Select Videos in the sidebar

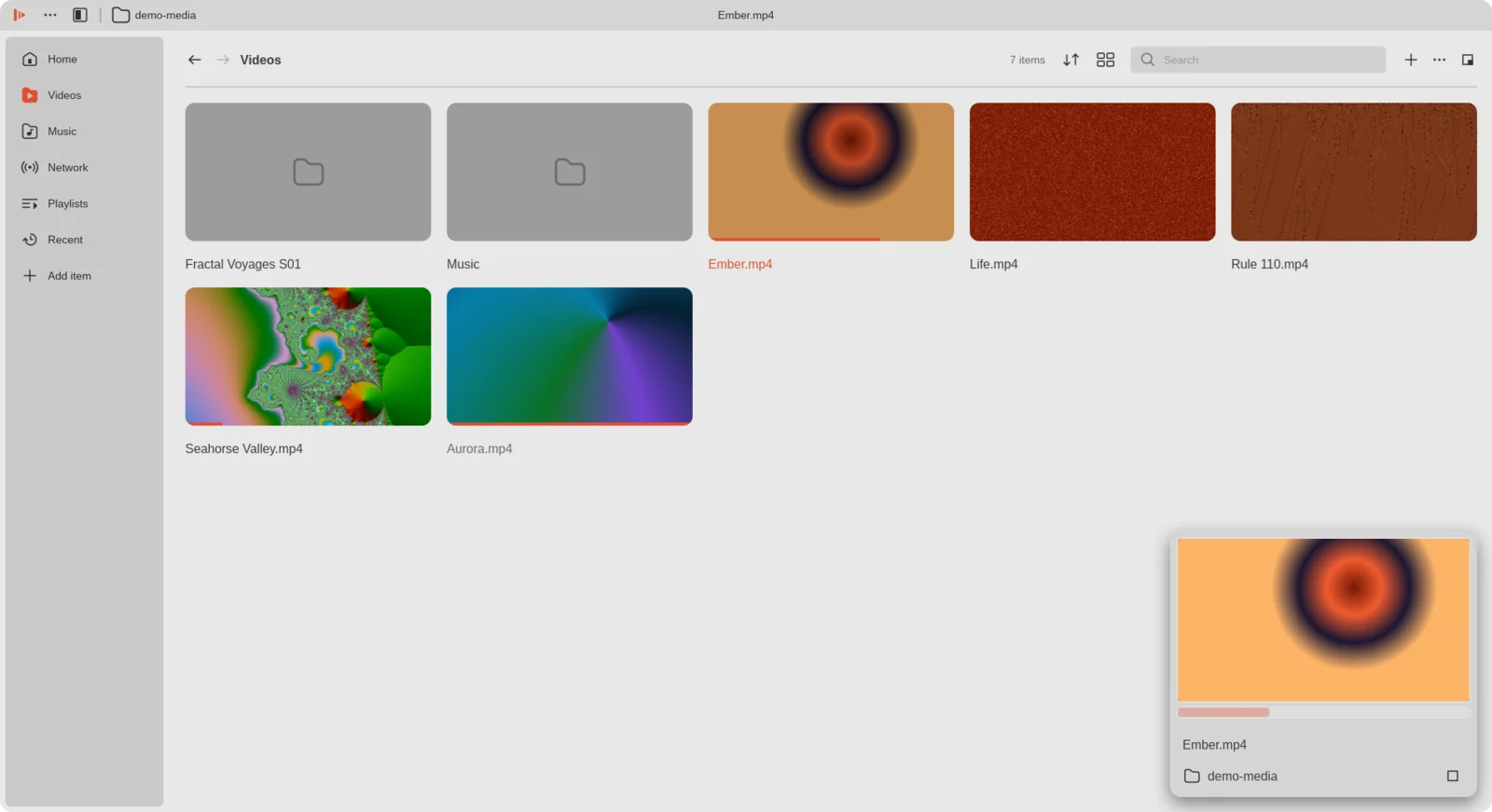pyautogui.click(x=84, y=95)
